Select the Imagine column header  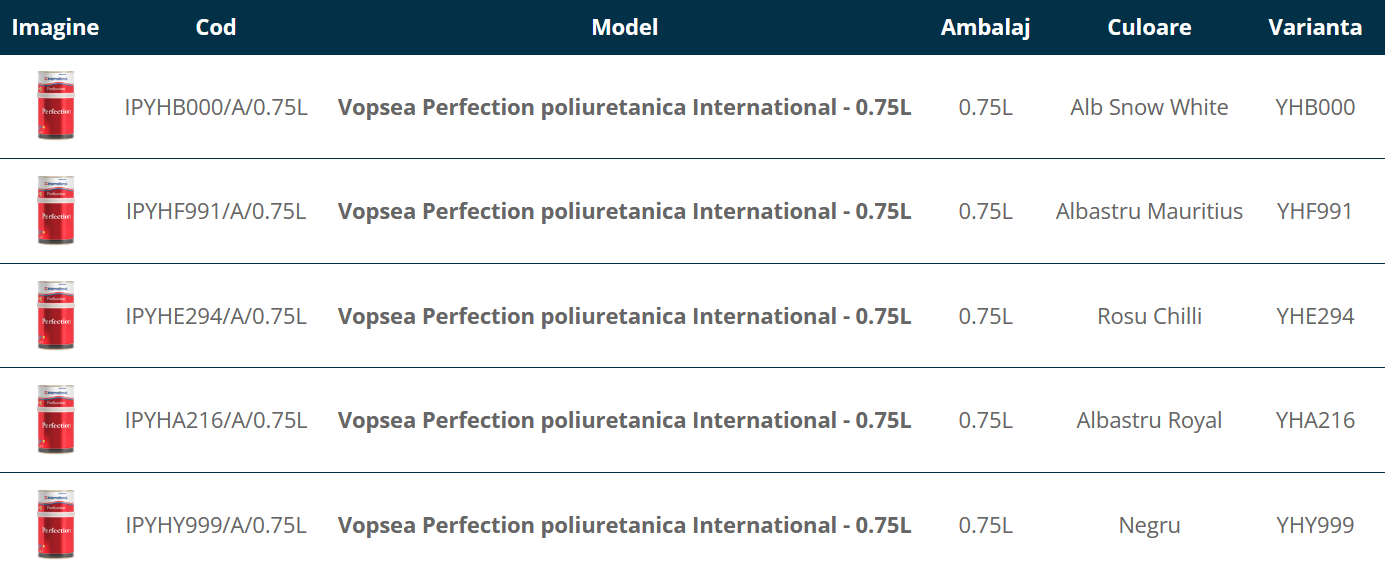[x=55, y=27]
